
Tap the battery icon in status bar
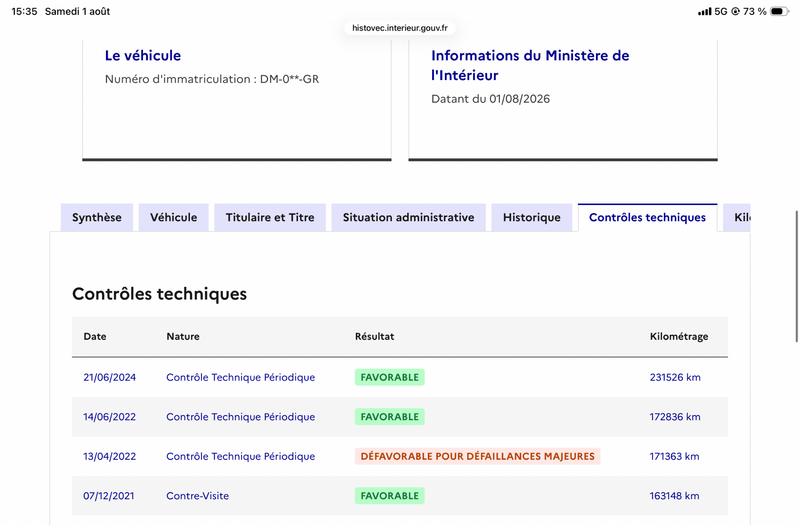(779, 11)
